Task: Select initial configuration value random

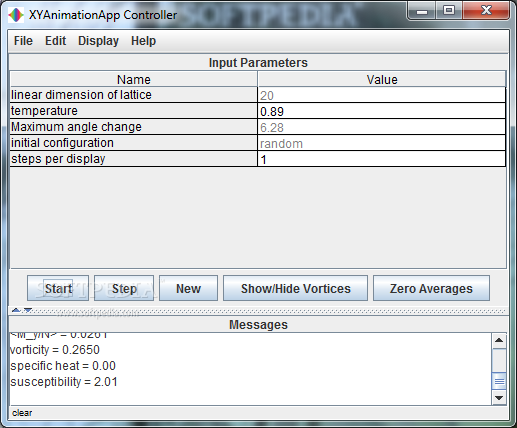Action: pos(382,143)
